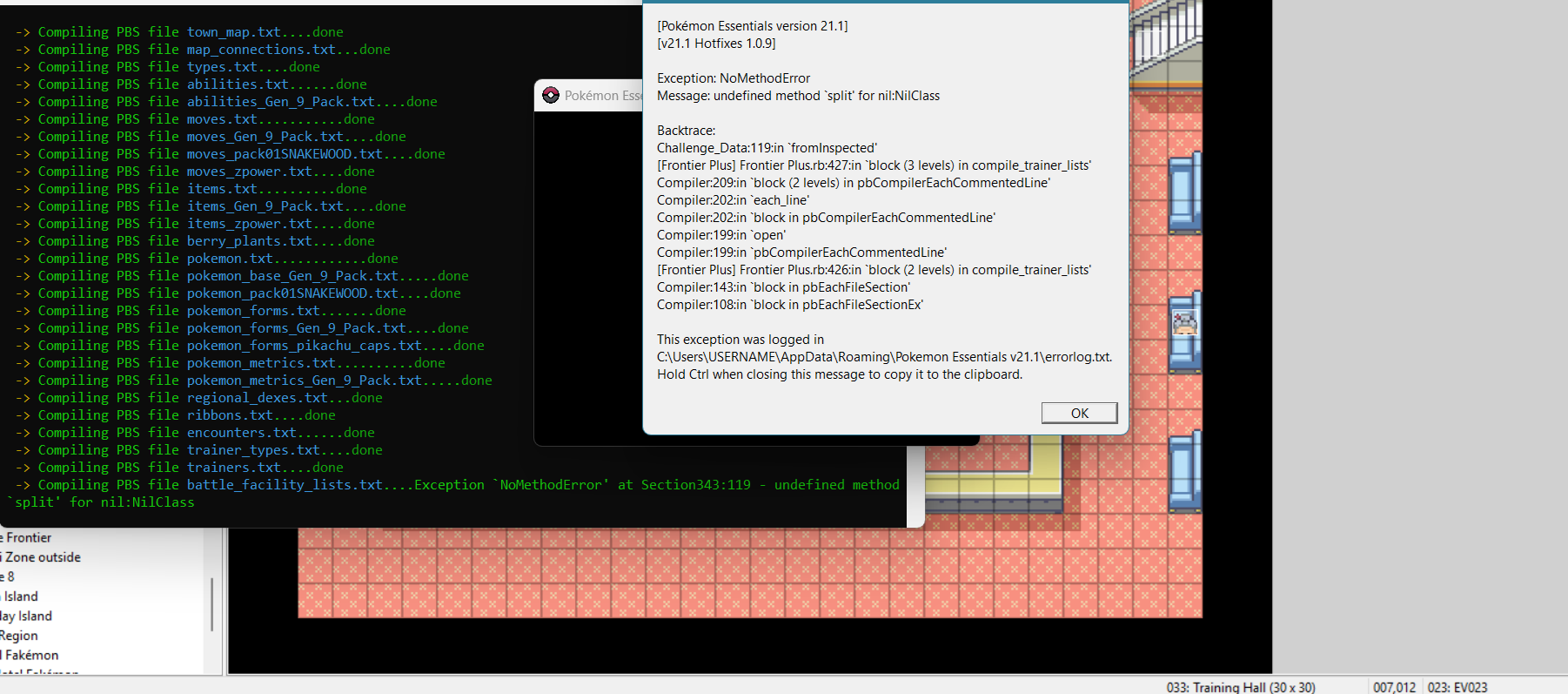This screenshot has height=694, width=1568.
Task: Select the 'Region' entry in the map tree
Action: pyautogui.click(x=19, y=636)
